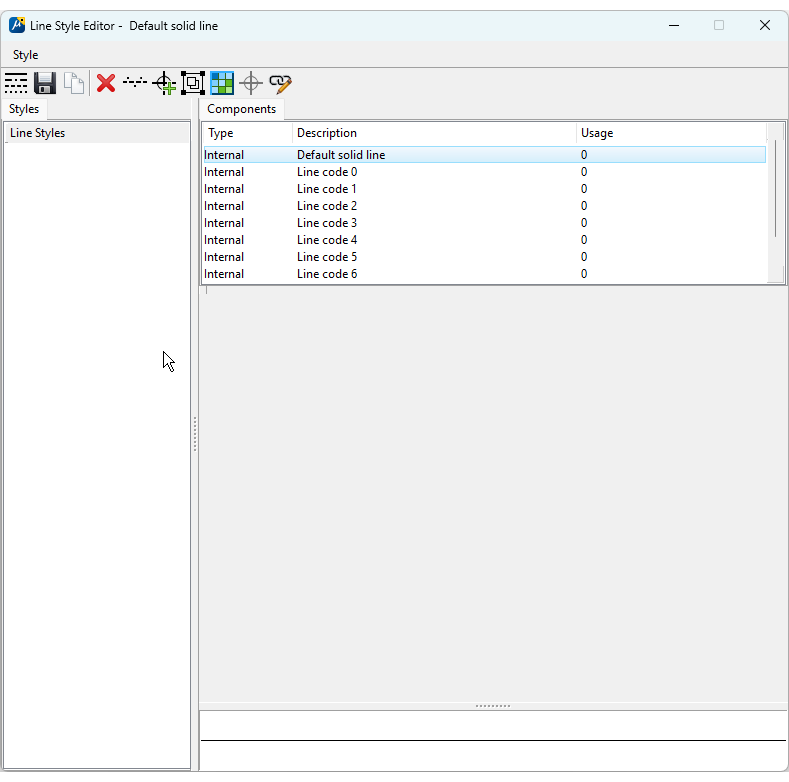Select the 'Line code 5' row
Viewport: 789px width, 782px height.
485,257
